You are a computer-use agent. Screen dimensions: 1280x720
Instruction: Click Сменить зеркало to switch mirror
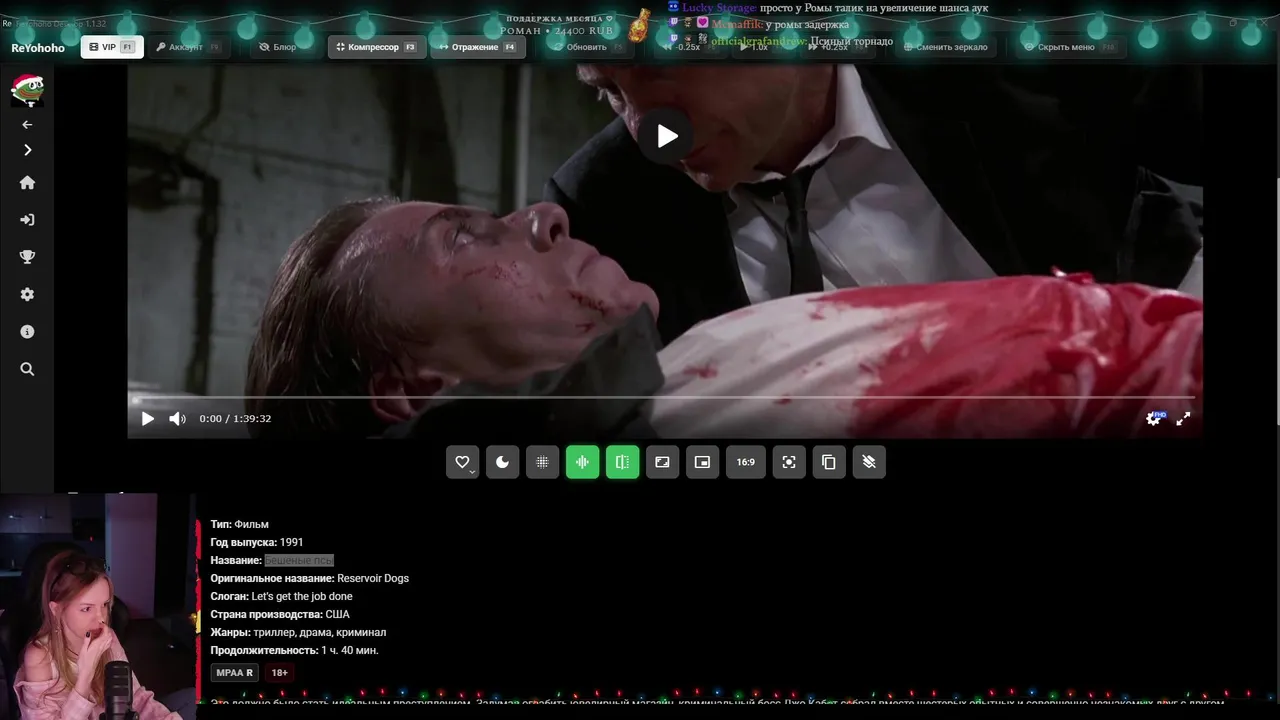tap(946, 47)
